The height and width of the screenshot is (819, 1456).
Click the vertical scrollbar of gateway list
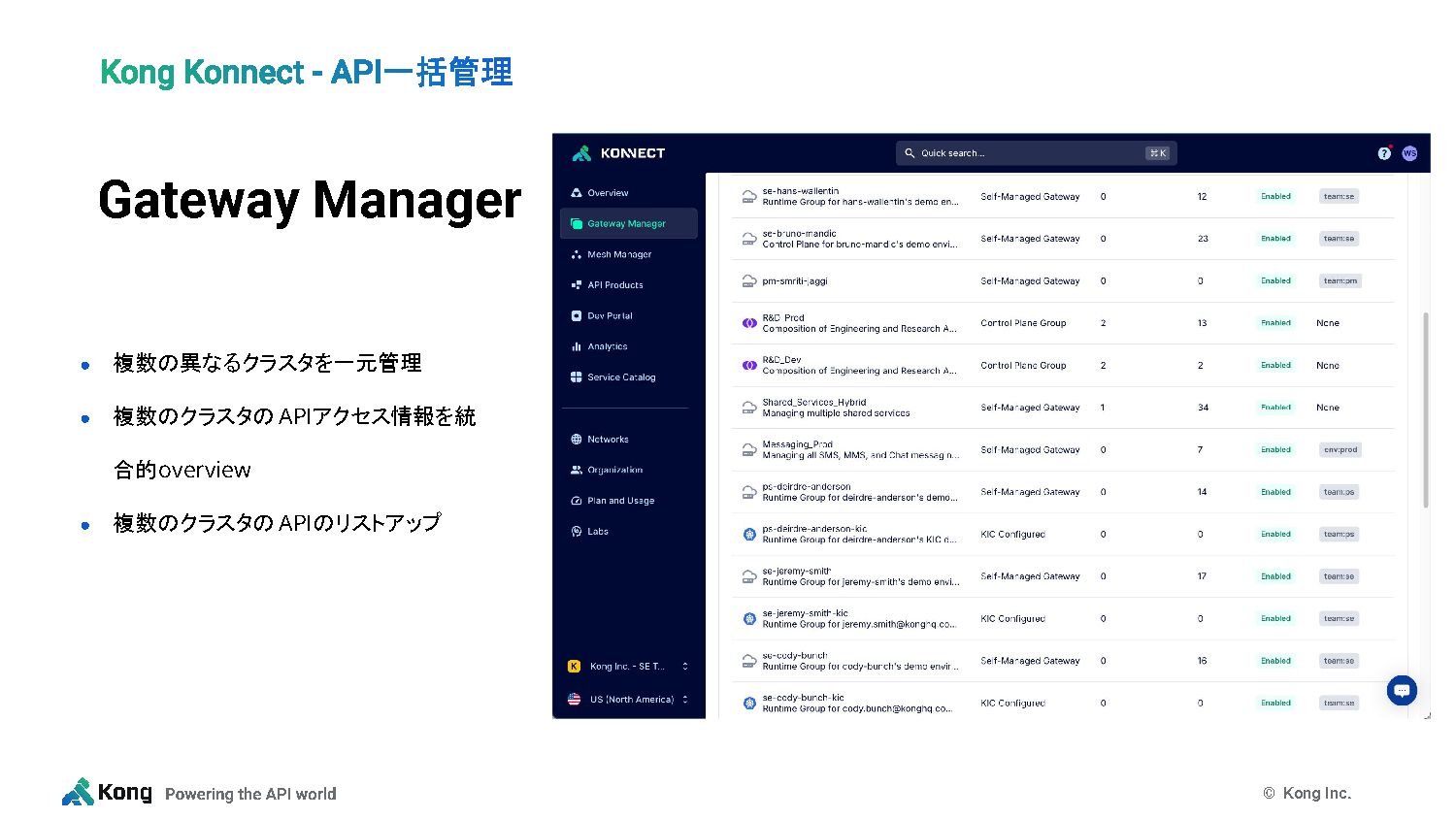(1425, 409)
